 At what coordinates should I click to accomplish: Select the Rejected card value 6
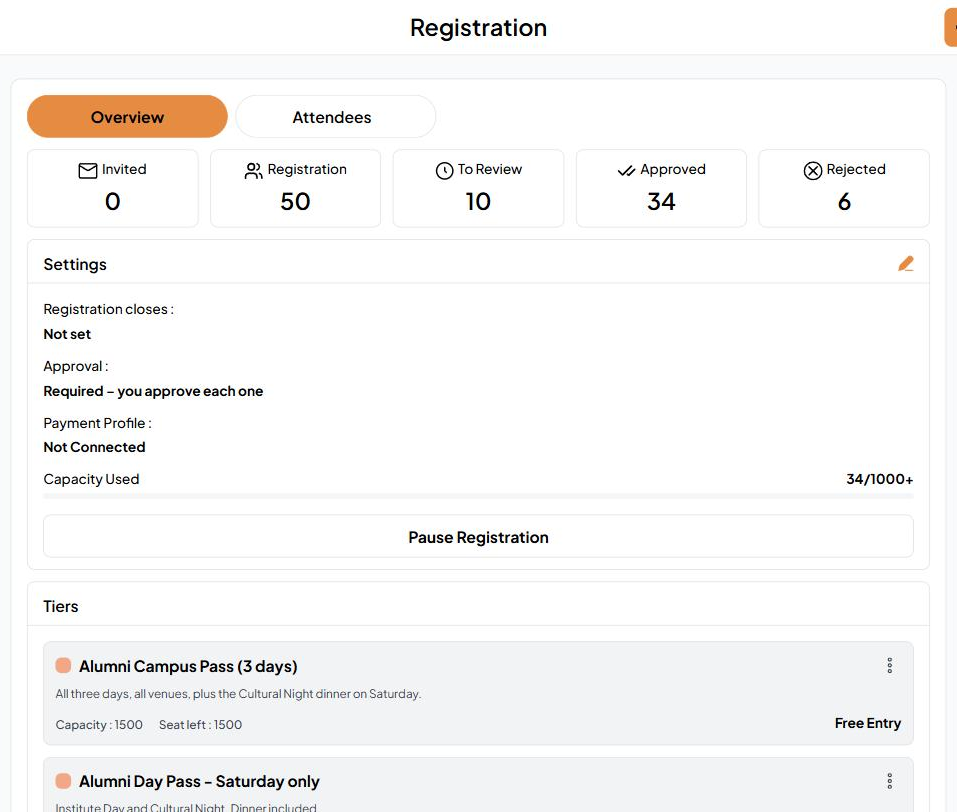844,201
